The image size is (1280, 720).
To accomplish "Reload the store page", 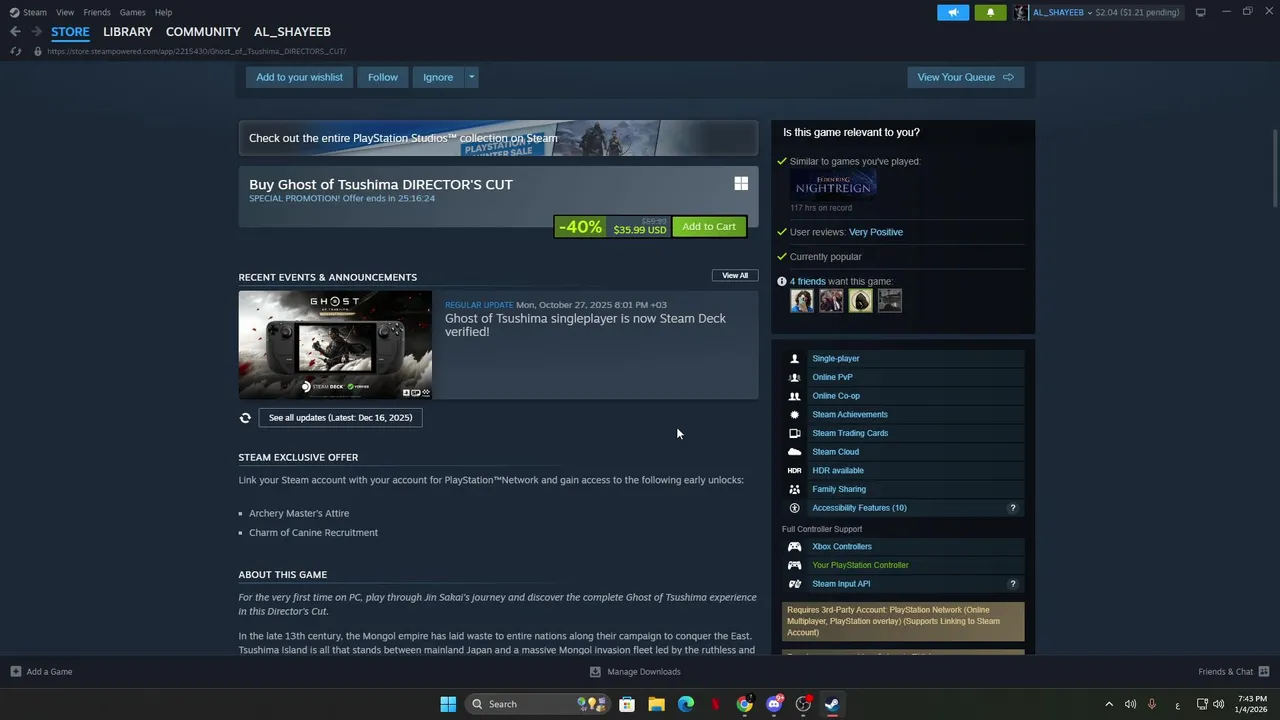I will (15, 51).
